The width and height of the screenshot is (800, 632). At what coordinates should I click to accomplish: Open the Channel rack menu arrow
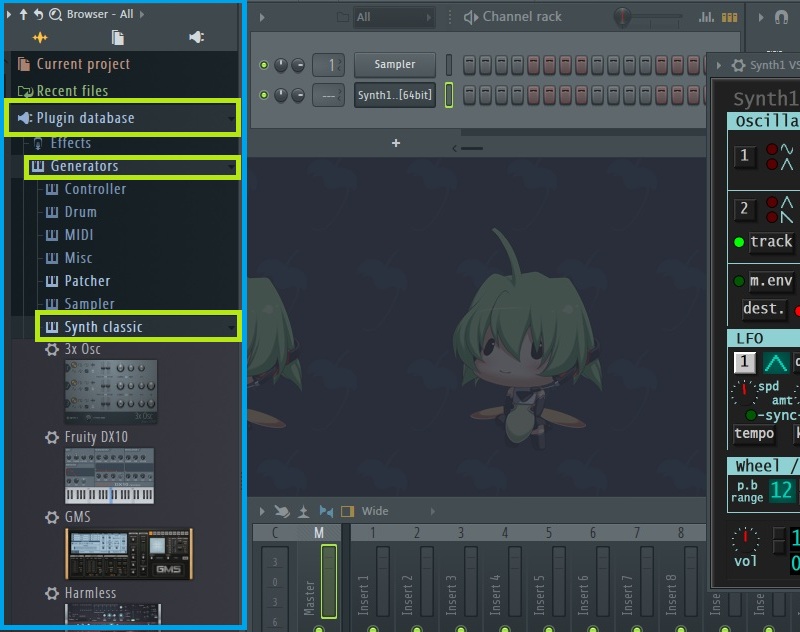(x=262, y=17)
